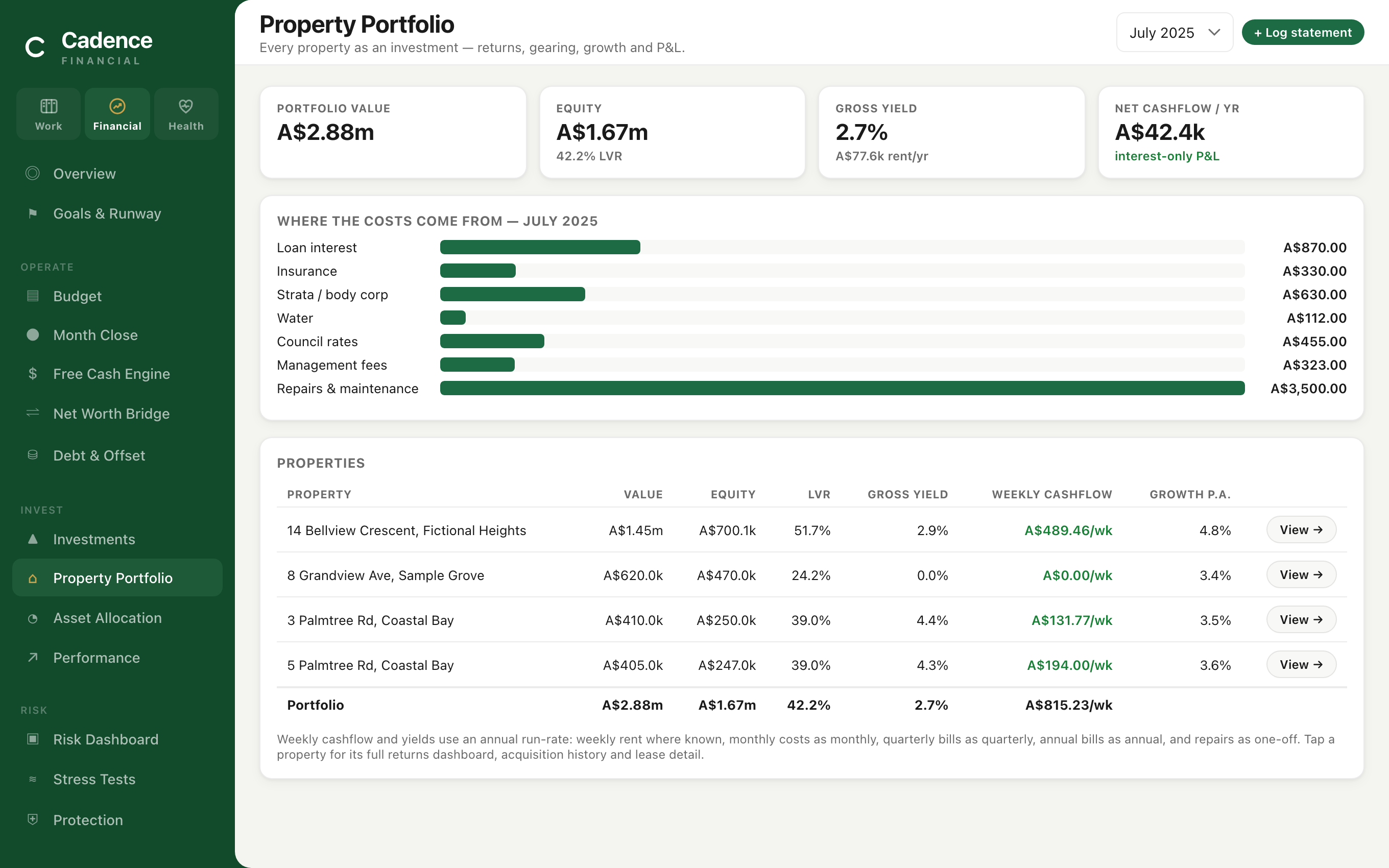Click the Property Portfolio house icon

33,578
